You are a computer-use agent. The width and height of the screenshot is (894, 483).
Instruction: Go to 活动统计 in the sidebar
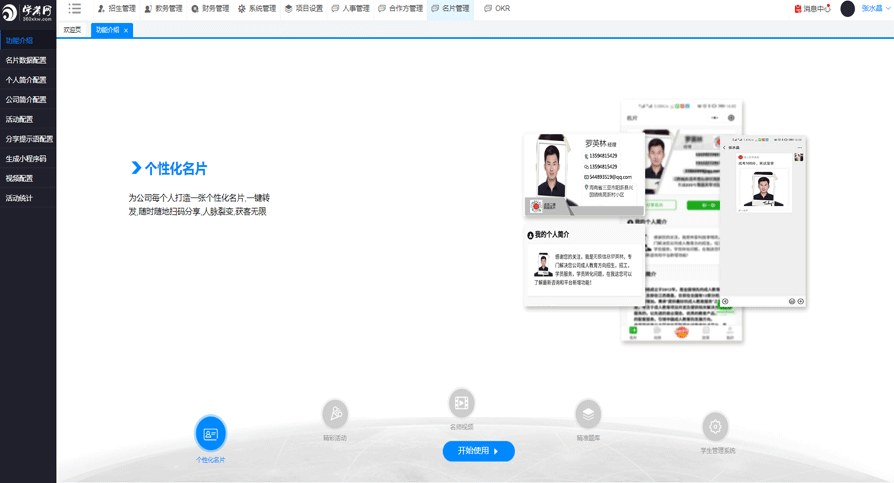[x=19, y=198]
